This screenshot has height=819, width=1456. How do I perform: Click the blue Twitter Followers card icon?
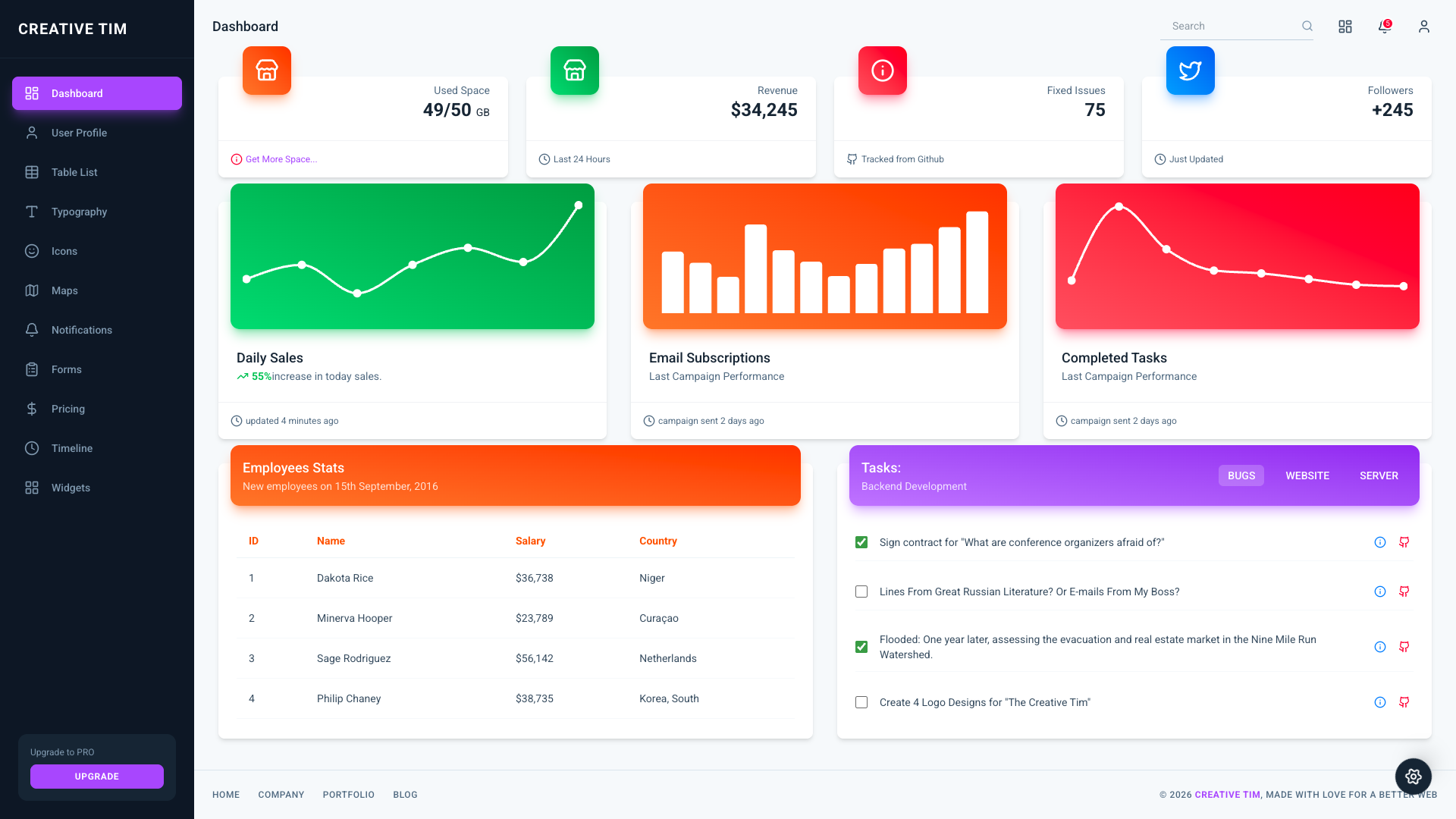click(1190, 71)
